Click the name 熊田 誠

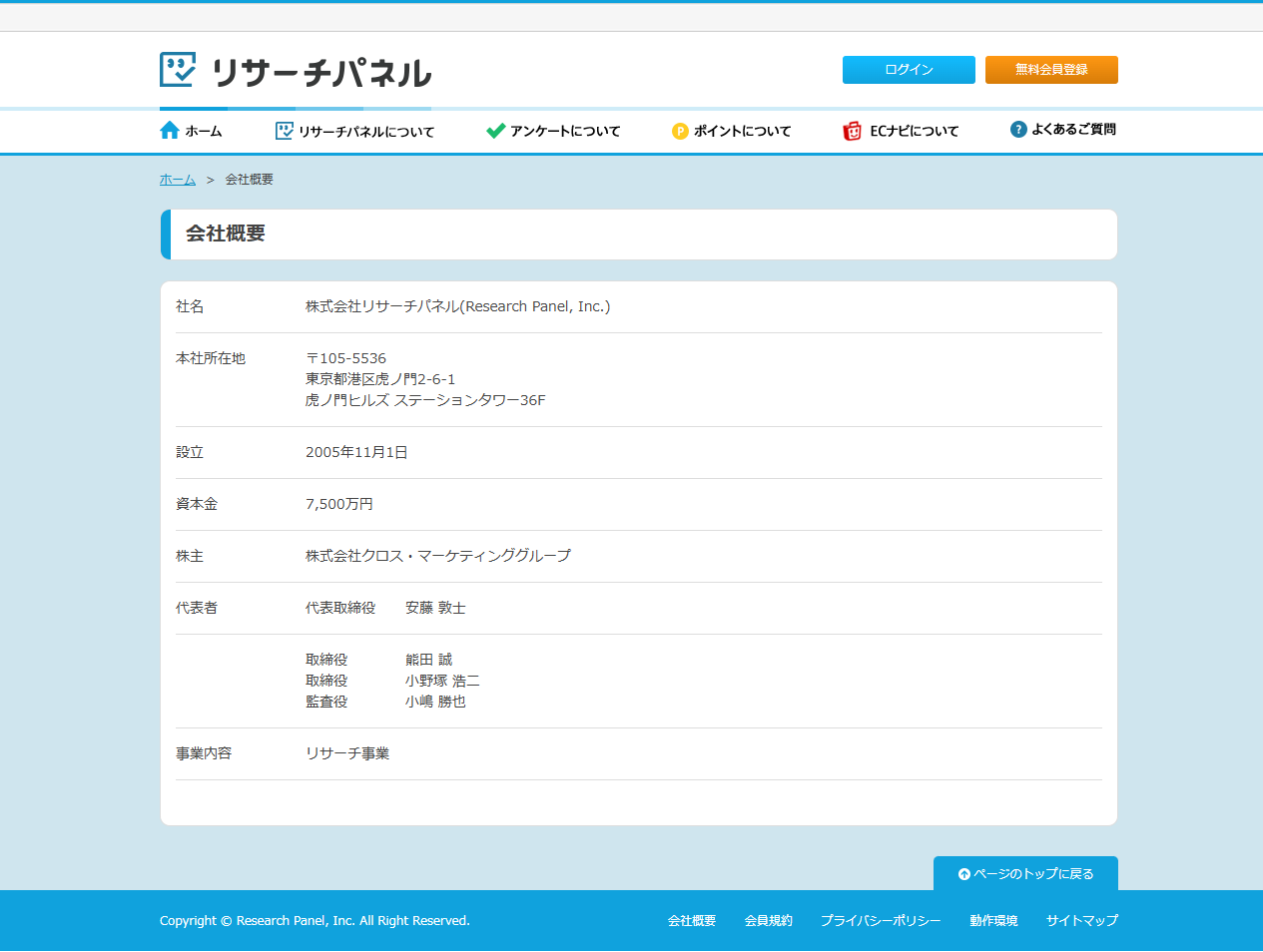(428, 660)
